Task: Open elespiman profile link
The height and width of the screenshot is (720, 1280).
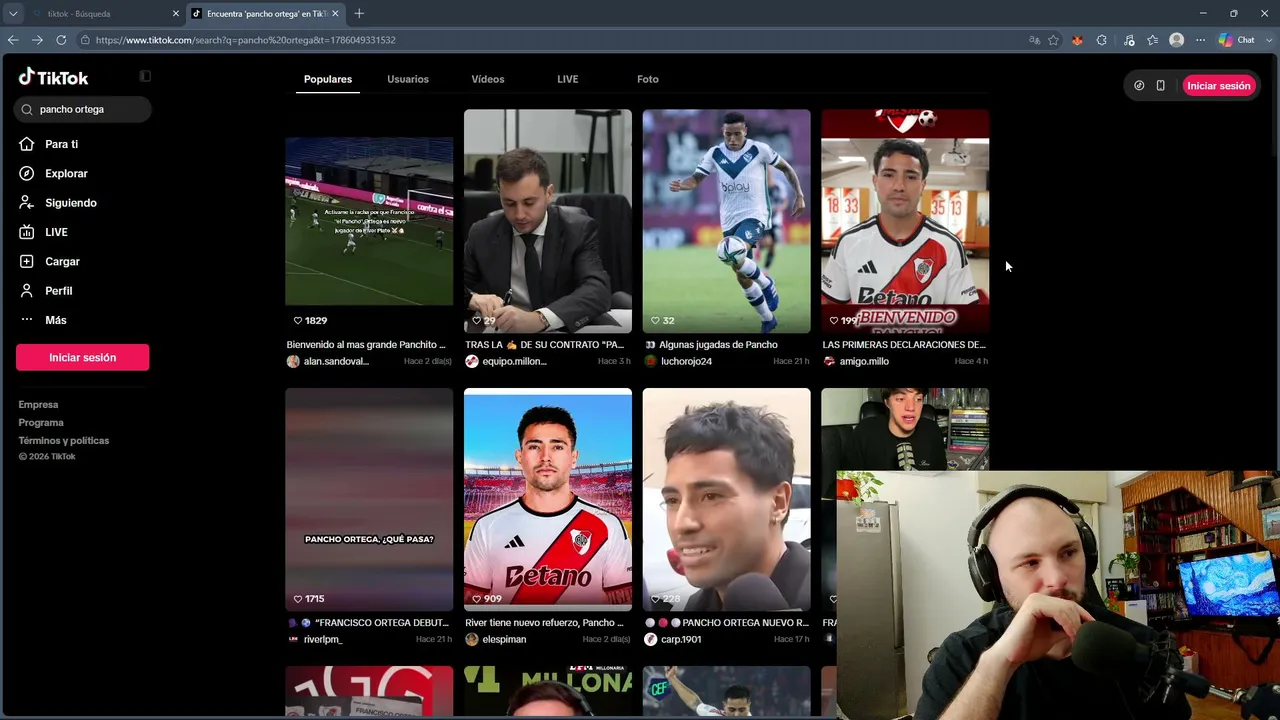Action: click(504, 639)
